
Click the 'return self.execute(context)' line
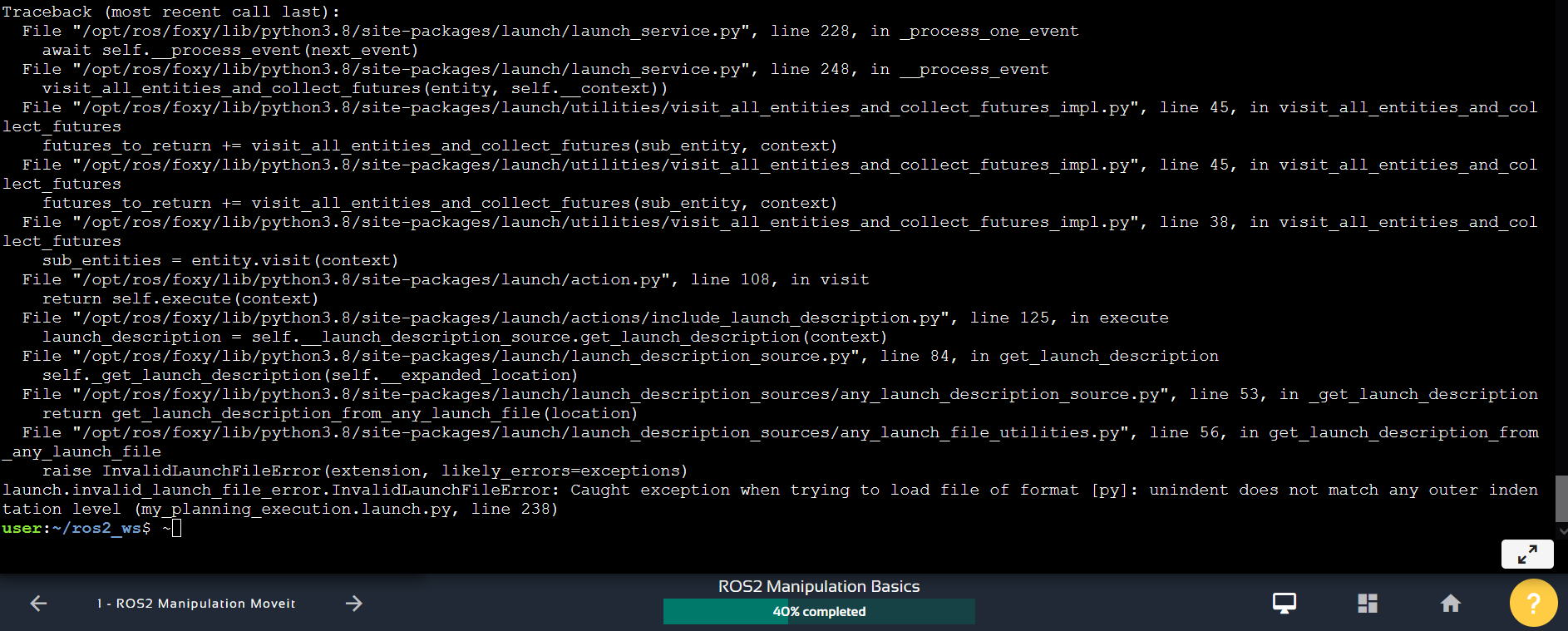pos(180,298)
